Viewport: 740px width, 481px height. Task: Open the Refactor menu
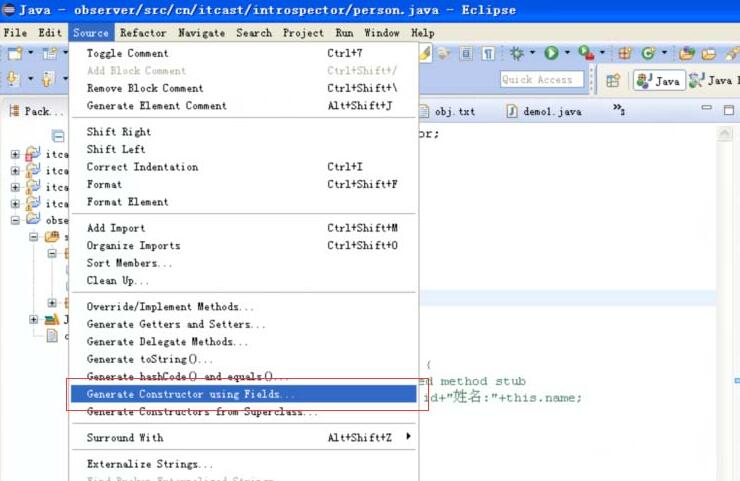[143, 33]
